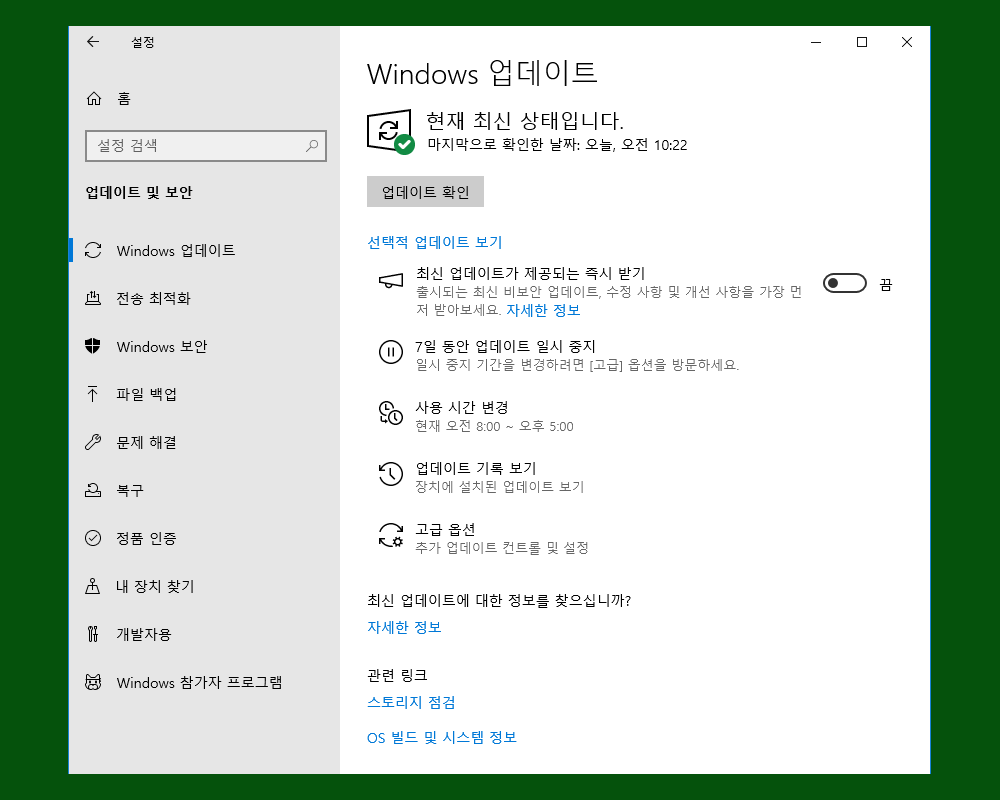Toggle the 최신 업데이트가 제공되는 즉시 받기 switch
This screenshot has width=1000, height=800.
click(x=844, y=283)
